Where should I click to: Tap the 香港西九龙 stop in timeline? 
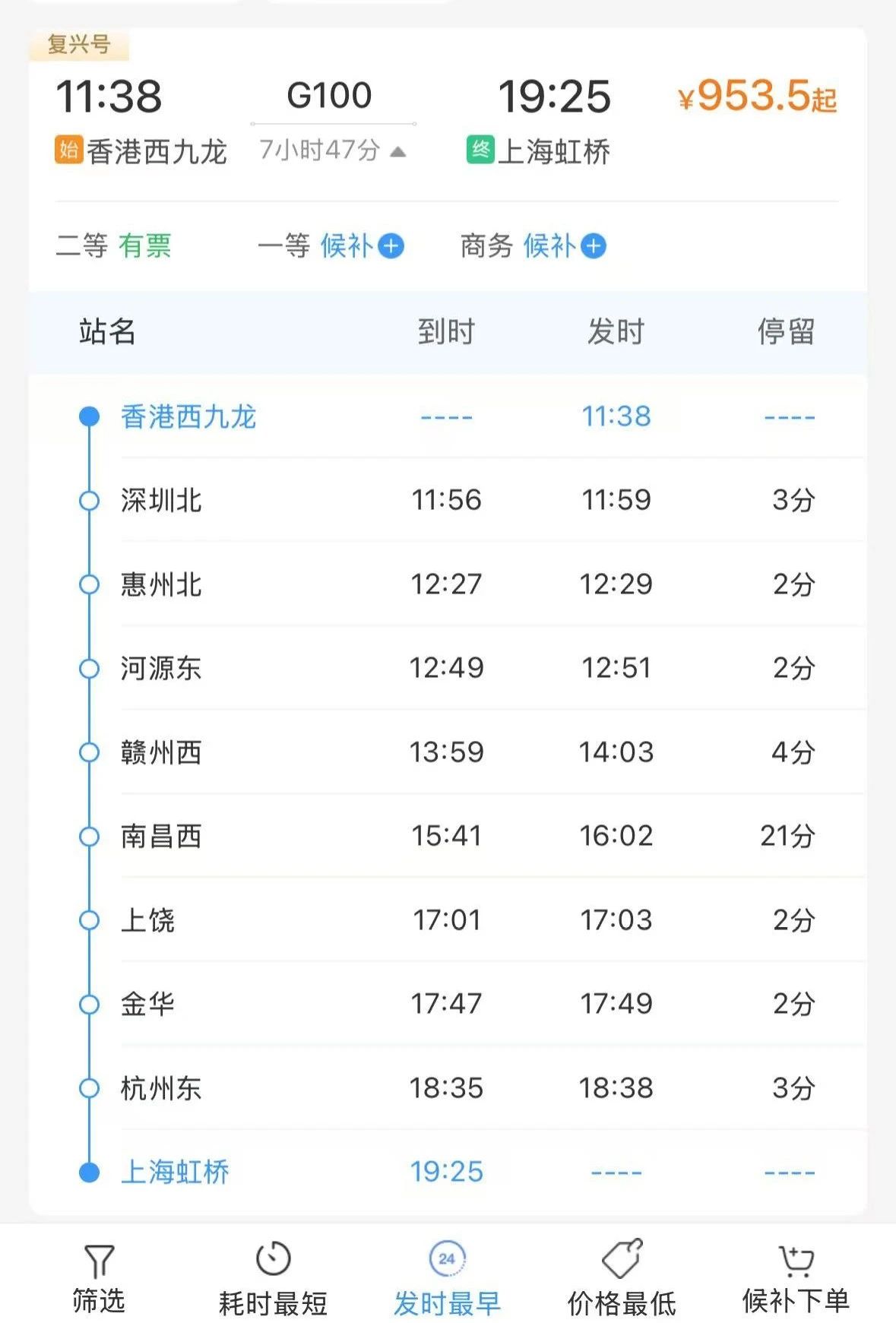(x=188, y=416)
